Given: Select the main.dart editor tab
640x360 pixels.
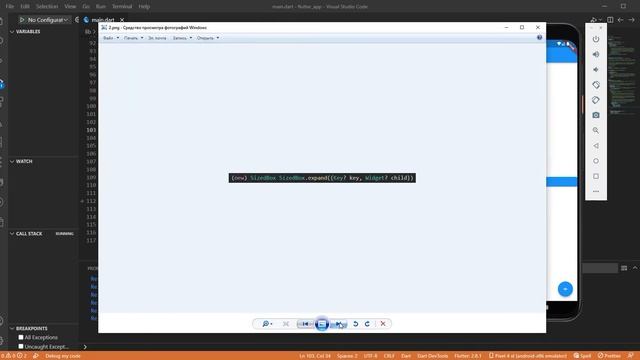Looking at the screenshot, I should (x=102, y=20).
